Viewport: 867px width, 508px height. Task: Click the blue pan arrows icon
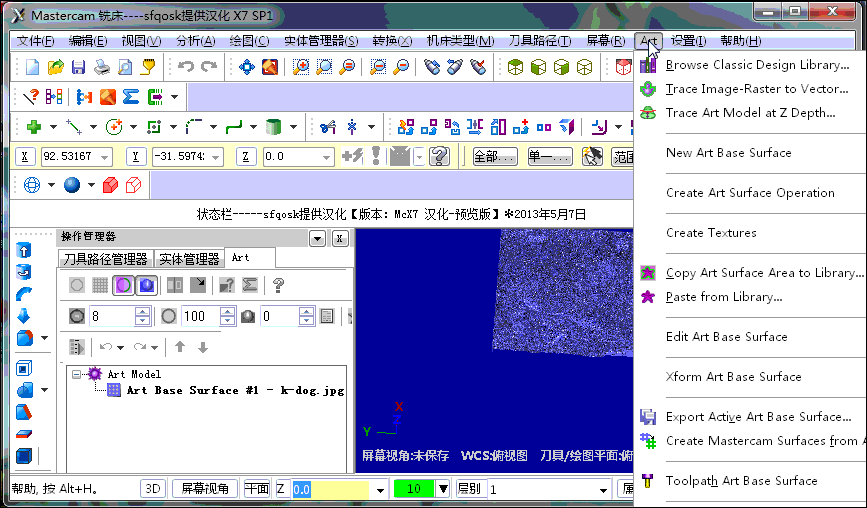[247, 67]
